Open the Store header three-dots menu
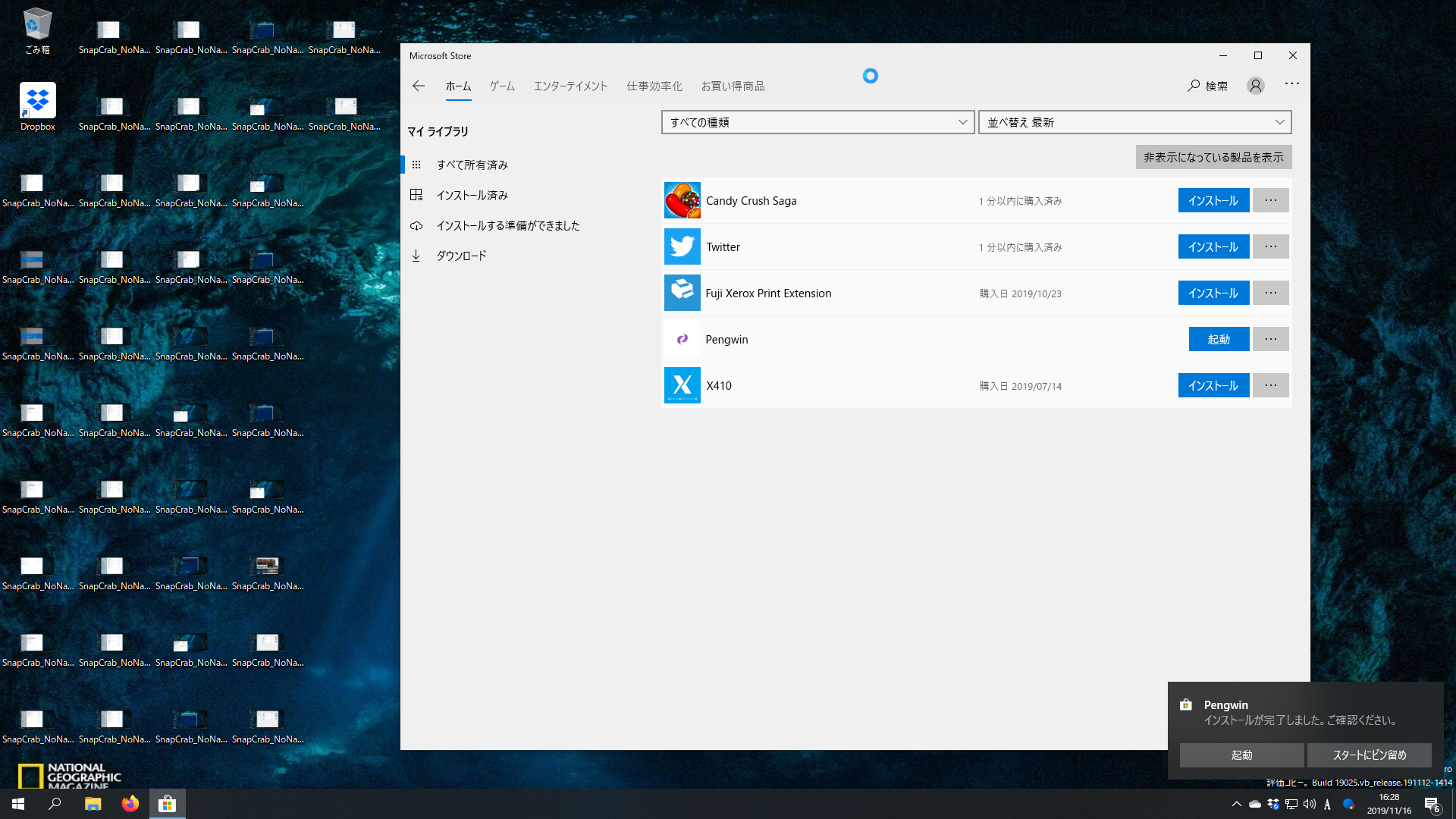1456x819 pixels. 1291,83
